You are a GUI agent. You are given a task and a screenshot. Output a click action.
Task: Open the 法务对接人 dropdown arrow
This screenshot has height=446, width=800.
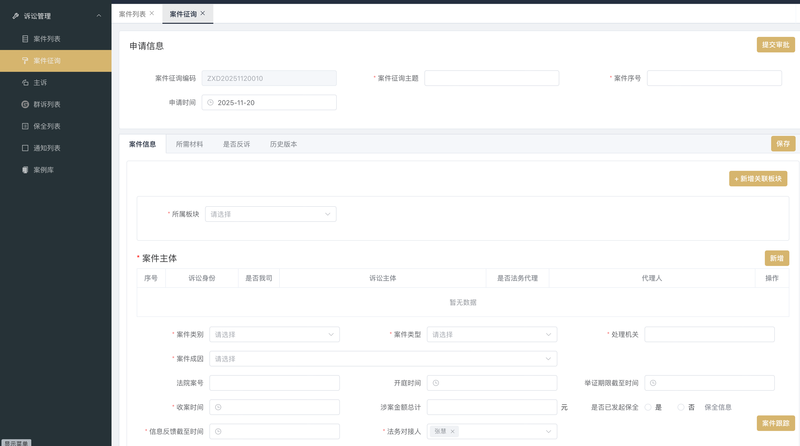(x=548, y=432)
